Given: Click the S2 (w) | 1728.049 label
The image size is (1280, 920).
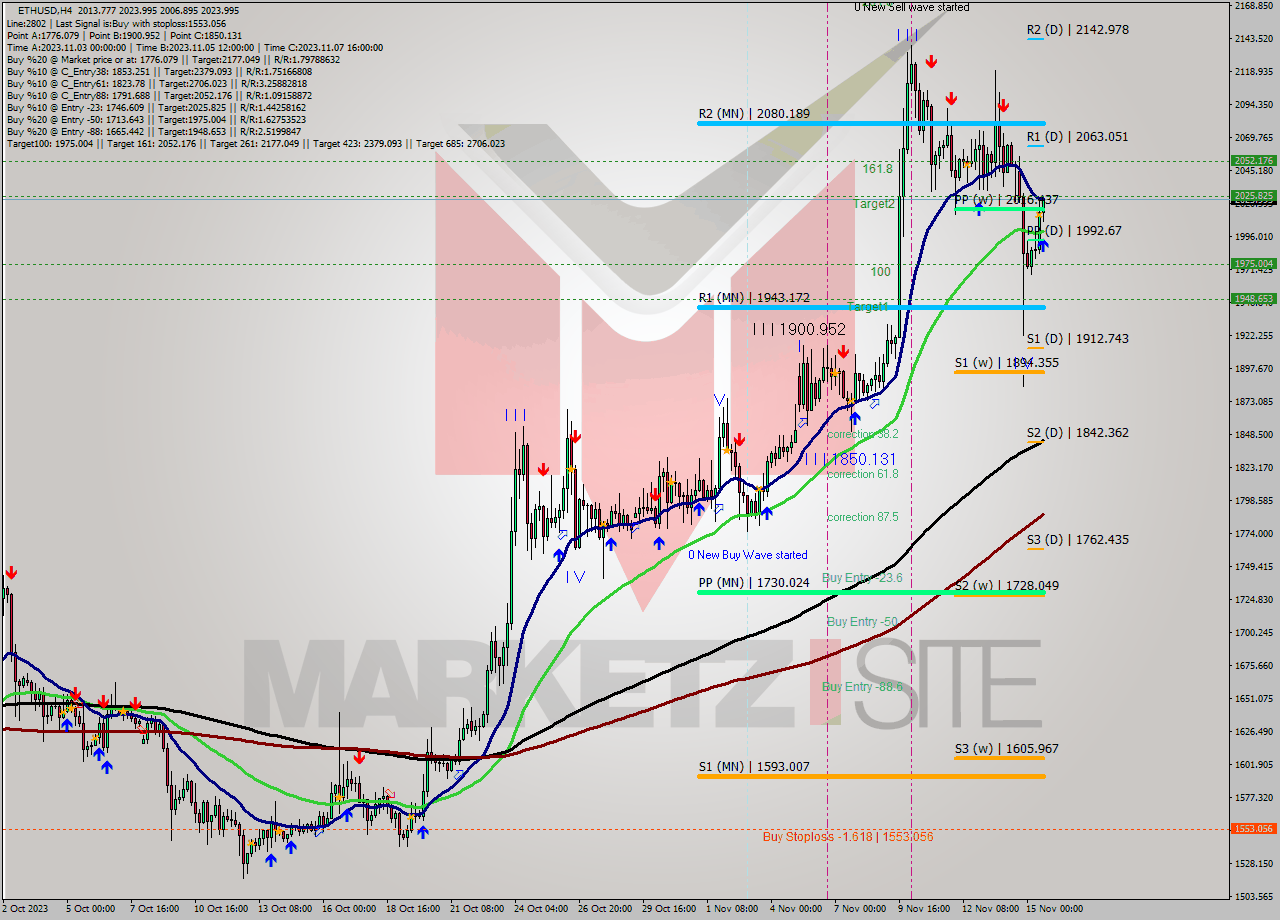Looking at the screenshot, I should click(1007, 585).
